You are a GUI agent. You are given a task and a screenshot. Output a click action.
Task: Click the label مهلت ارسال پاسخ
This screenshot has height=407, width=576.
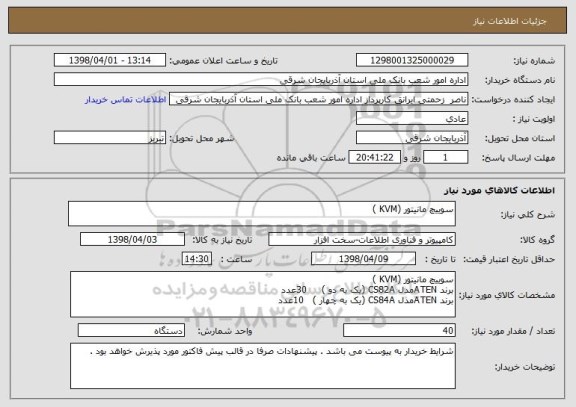[518, 158]
